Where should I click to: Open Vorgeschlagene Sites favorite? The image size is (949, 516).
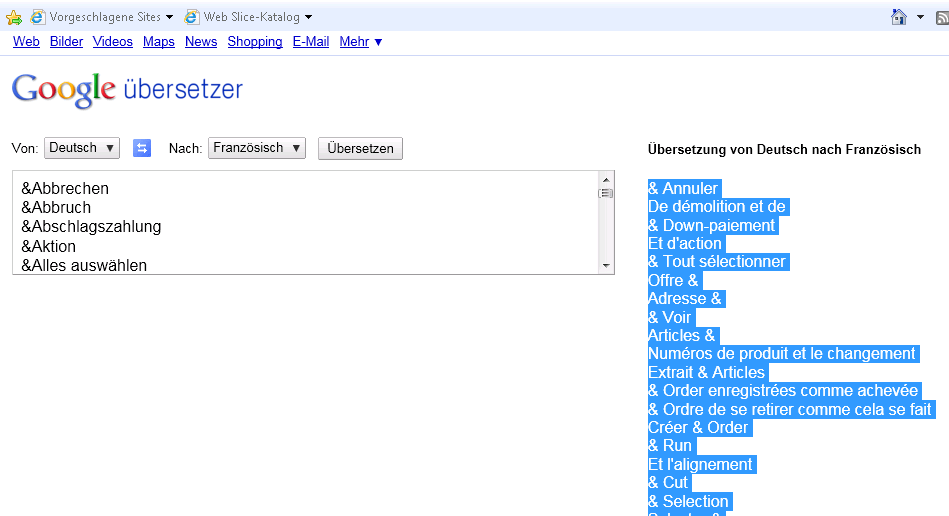96,18
